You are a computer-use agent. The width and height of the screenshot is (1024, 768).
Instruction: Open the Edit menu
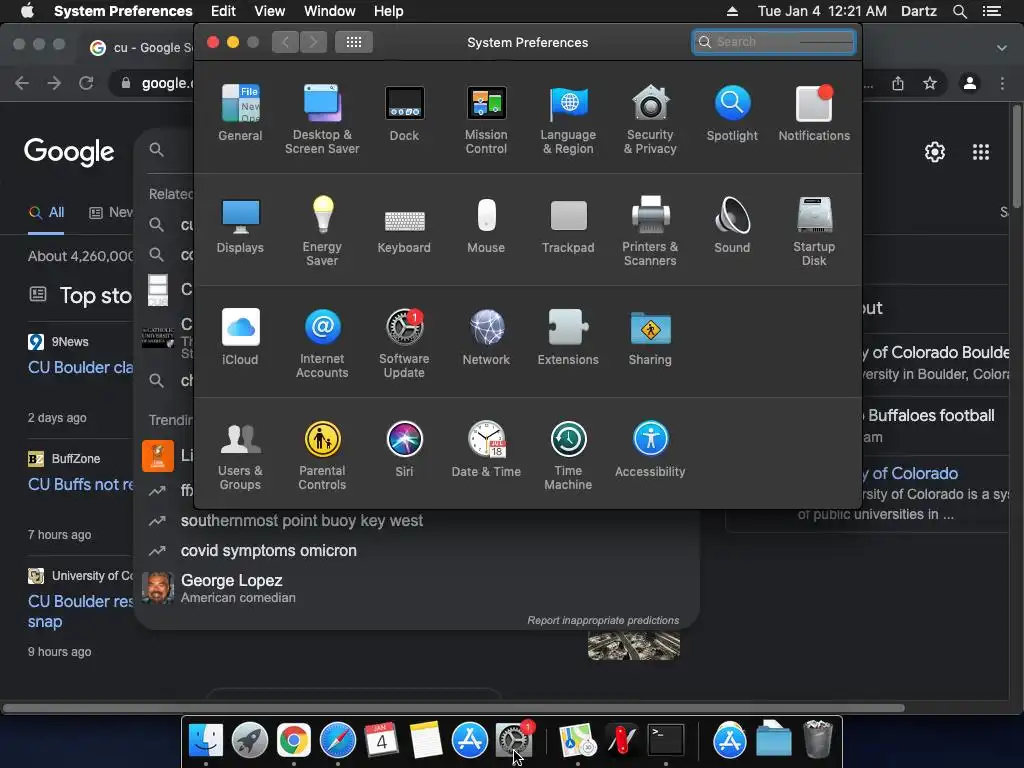click(x=223, y=11)
